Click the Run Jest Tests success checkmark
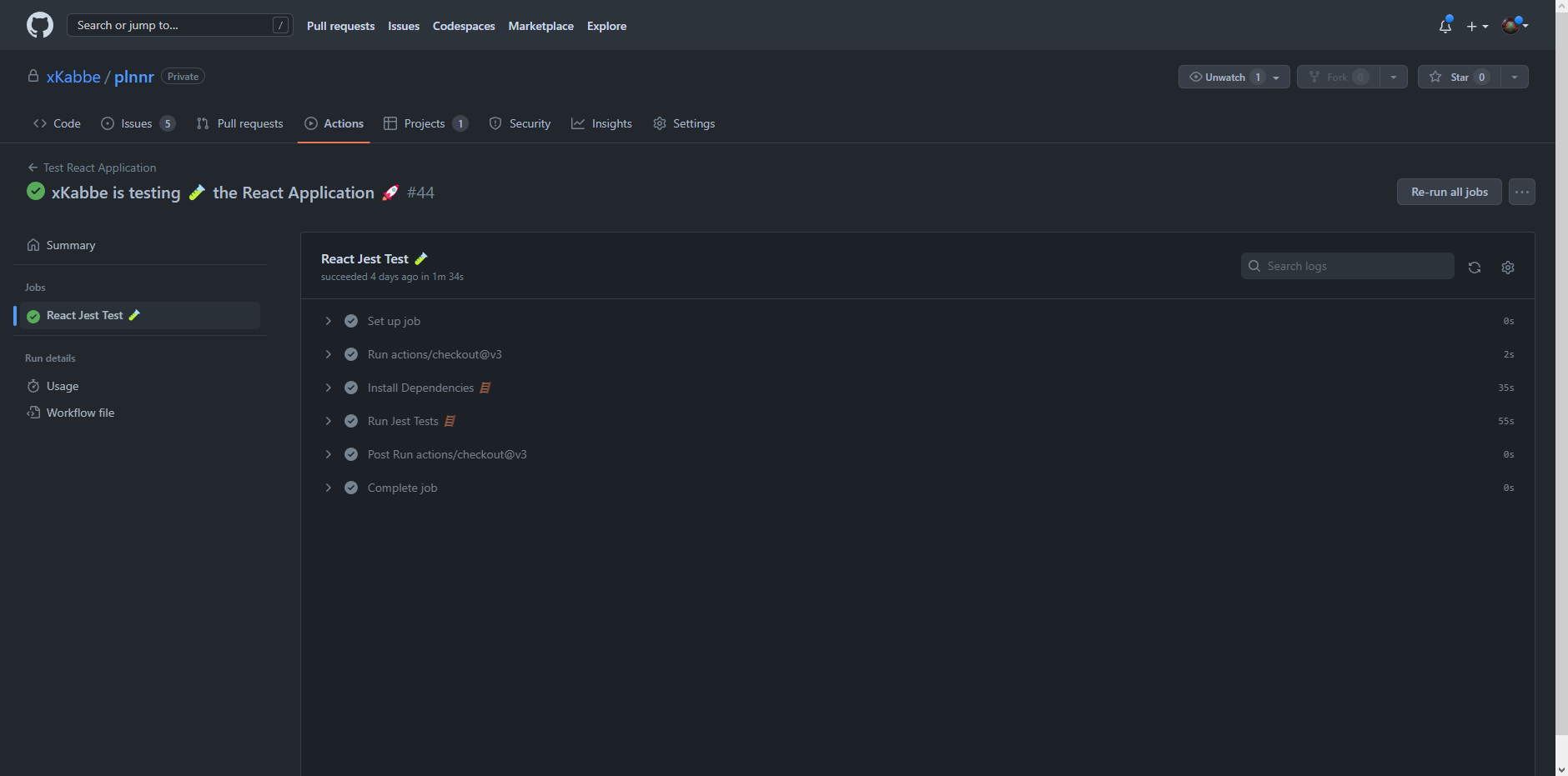1568x776 pixels. (x=351, y=421)
